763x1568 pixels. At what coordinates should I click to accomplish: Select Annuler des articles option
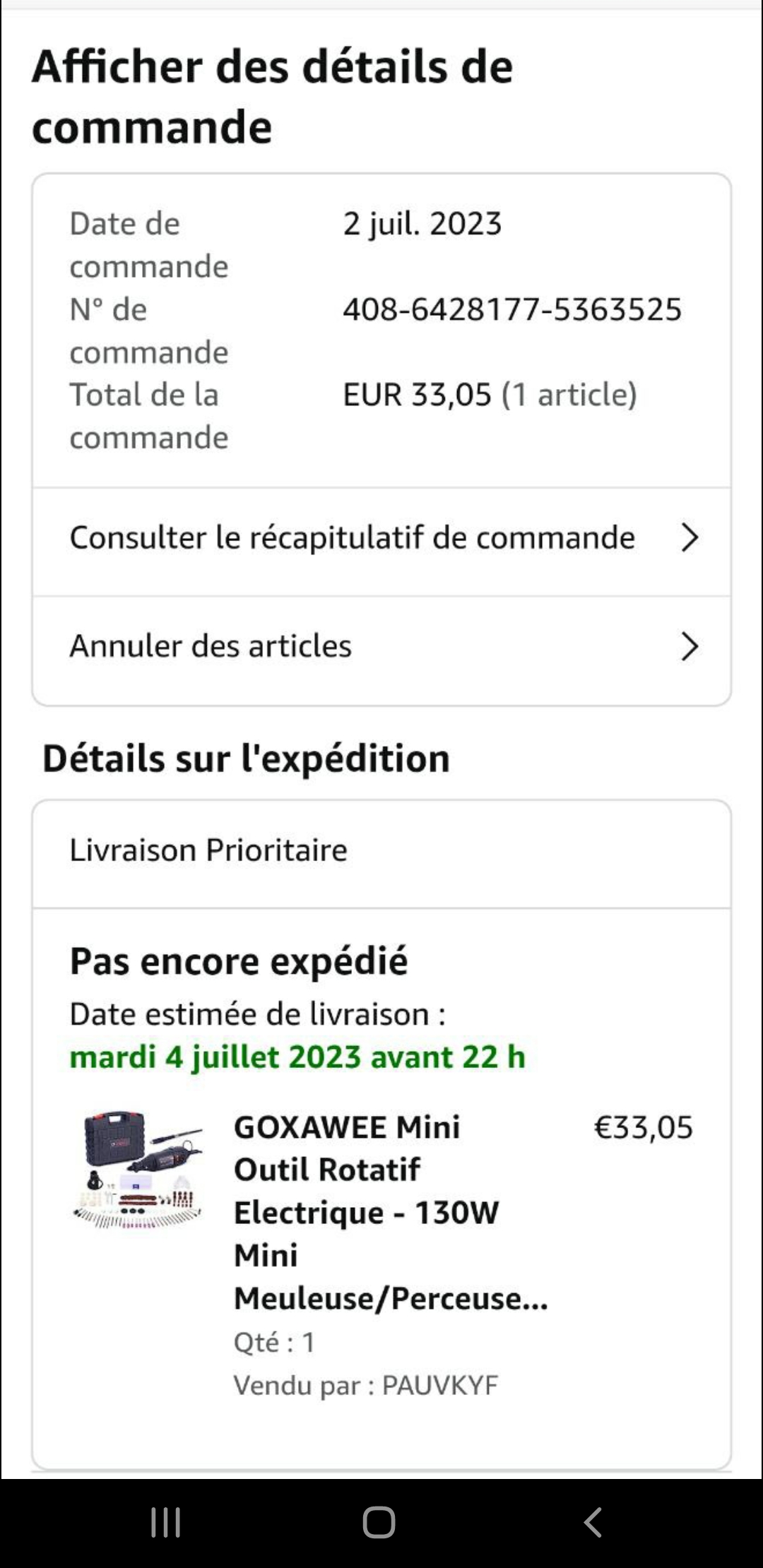click(x=211, y=646)
